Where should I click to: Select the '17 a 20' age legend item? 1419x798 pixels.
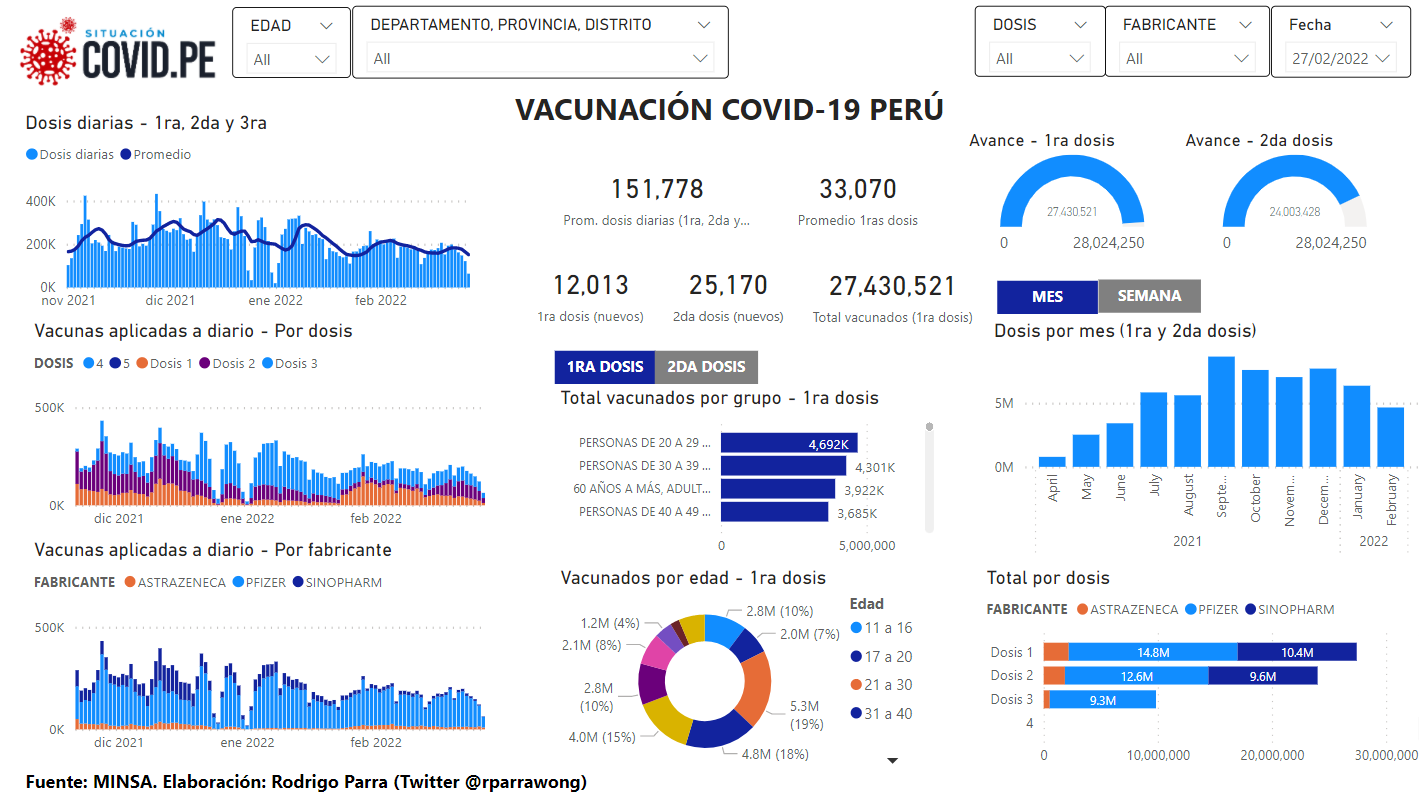[x=881, y=657]
